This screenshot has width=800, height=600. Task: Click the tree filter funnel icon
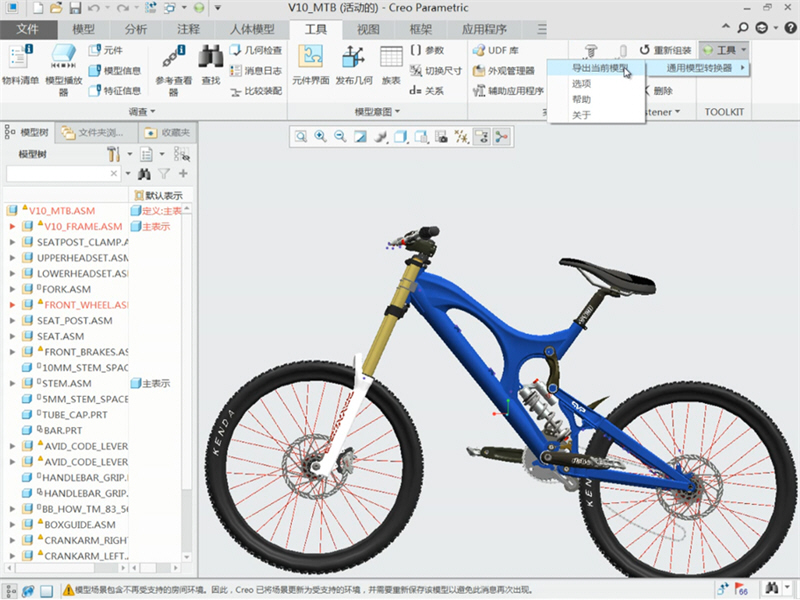pos(163,174)
